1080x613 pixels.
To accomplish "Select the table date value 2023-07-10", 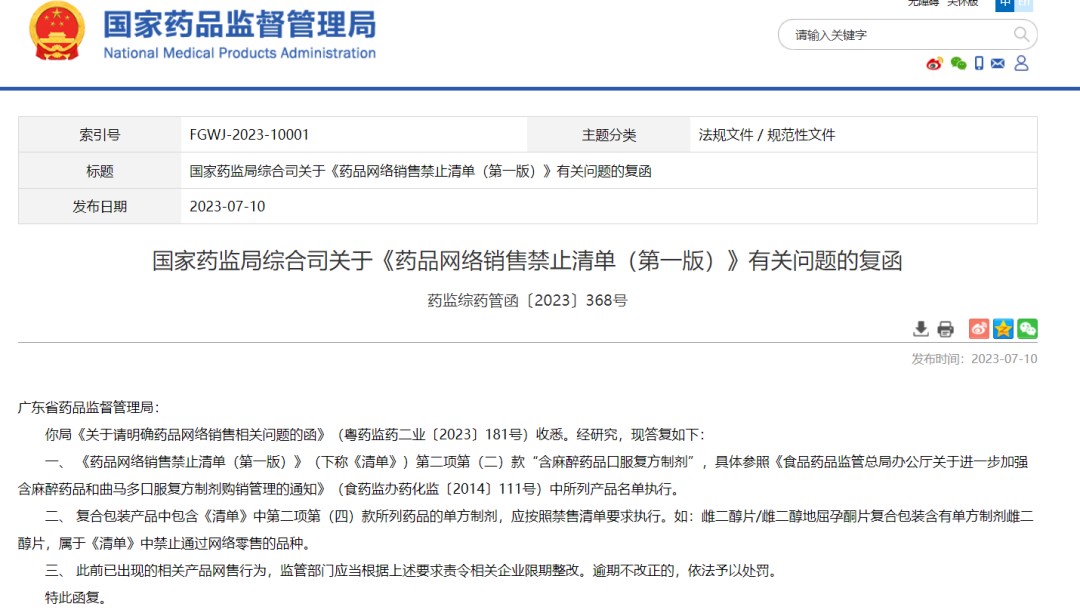I will click(227, 207).
